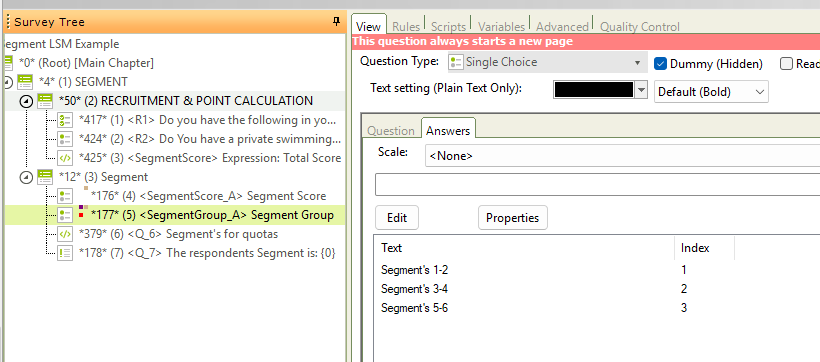Click the Root Main Chapter icon
This screenshot has width=820, height=362.
(7, 63)
